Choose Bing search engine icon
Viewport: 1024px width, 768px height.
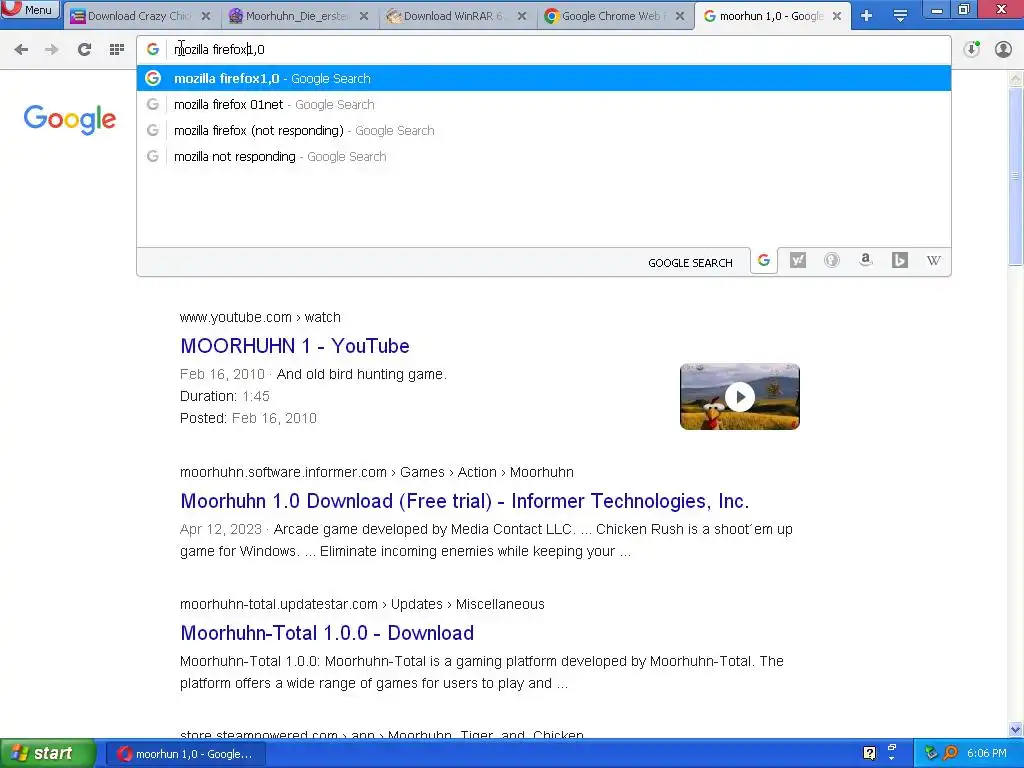[899, 261]
